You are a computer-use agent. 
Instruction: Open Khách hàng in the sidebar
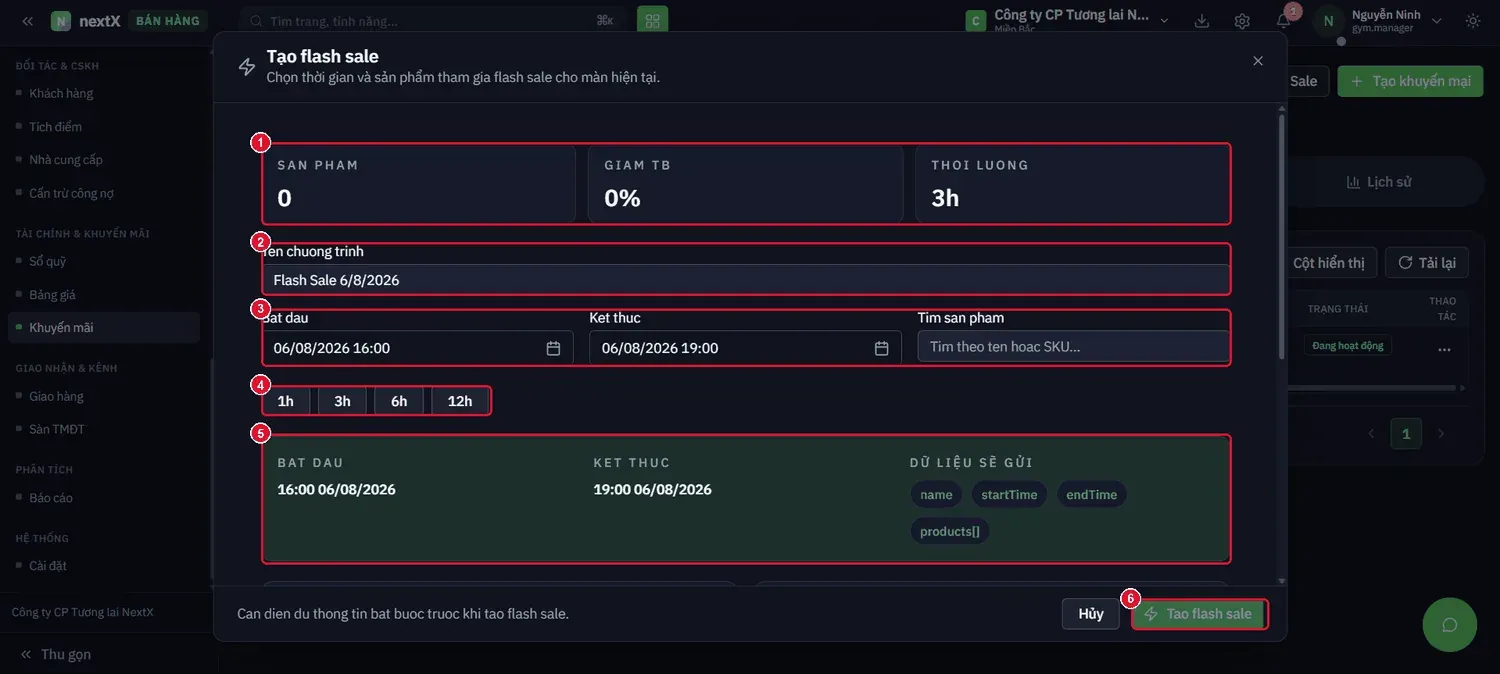pyautogui.click(x=61, y=93)
